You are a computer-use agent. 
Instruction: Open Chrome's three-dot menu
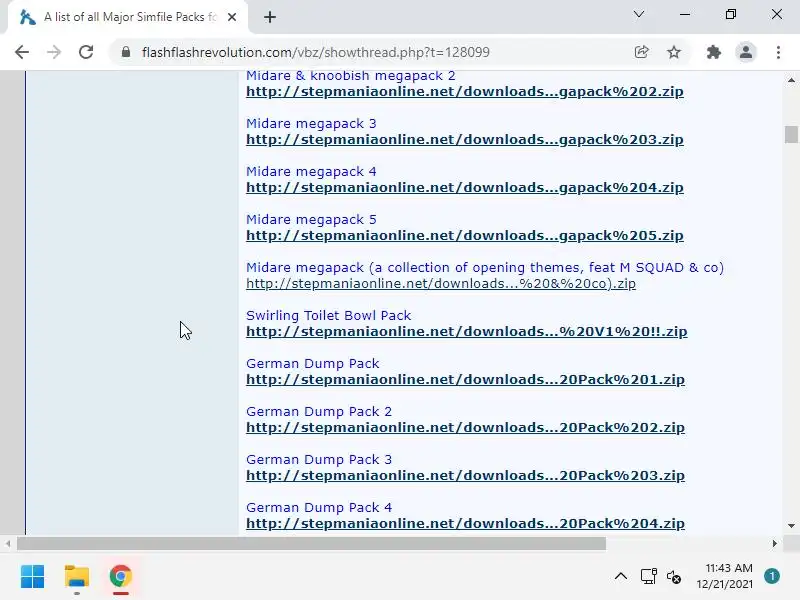point(778,52)
